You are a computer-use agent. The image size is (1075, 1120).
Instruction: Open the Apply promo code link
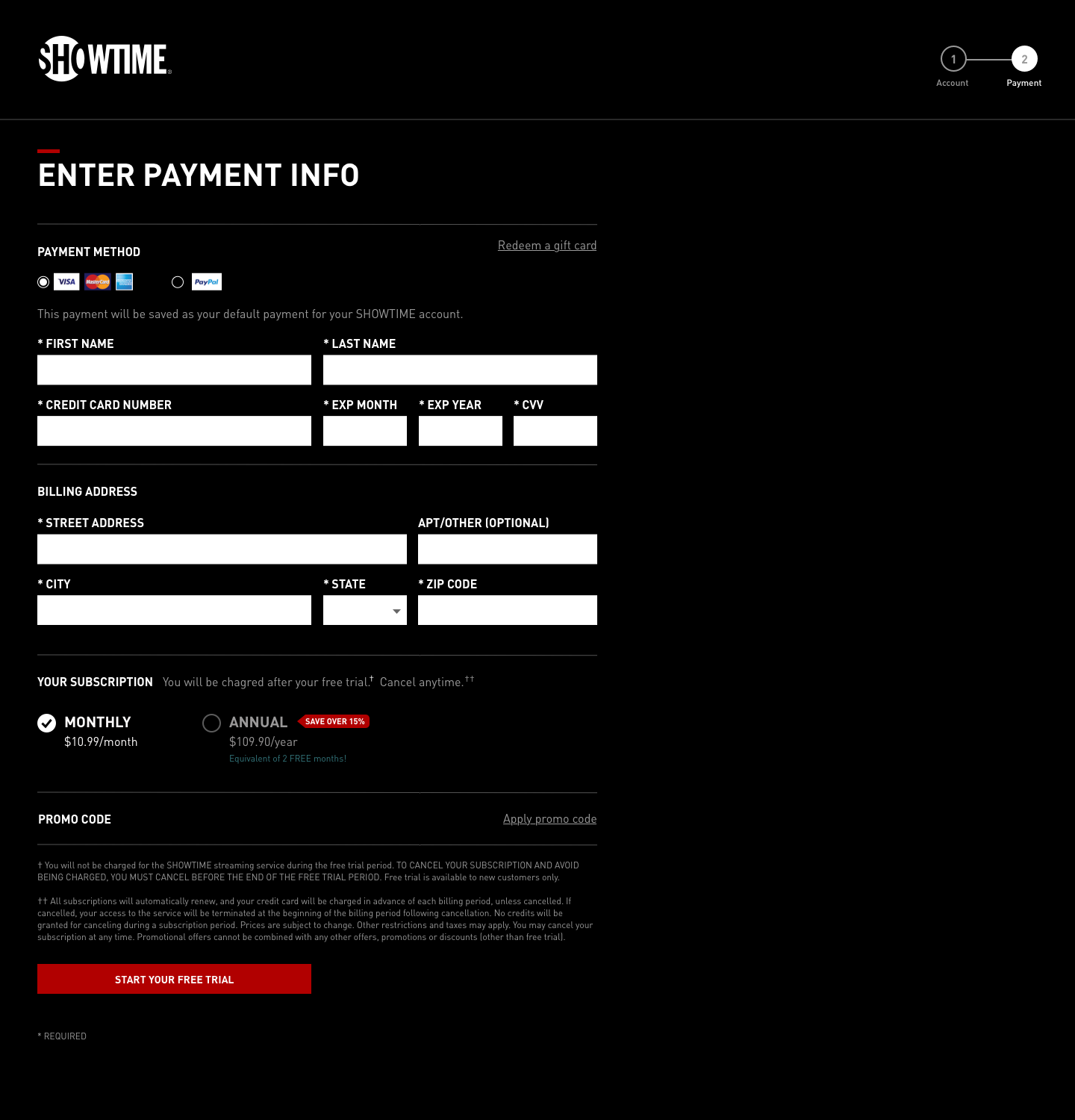[550, 819]
